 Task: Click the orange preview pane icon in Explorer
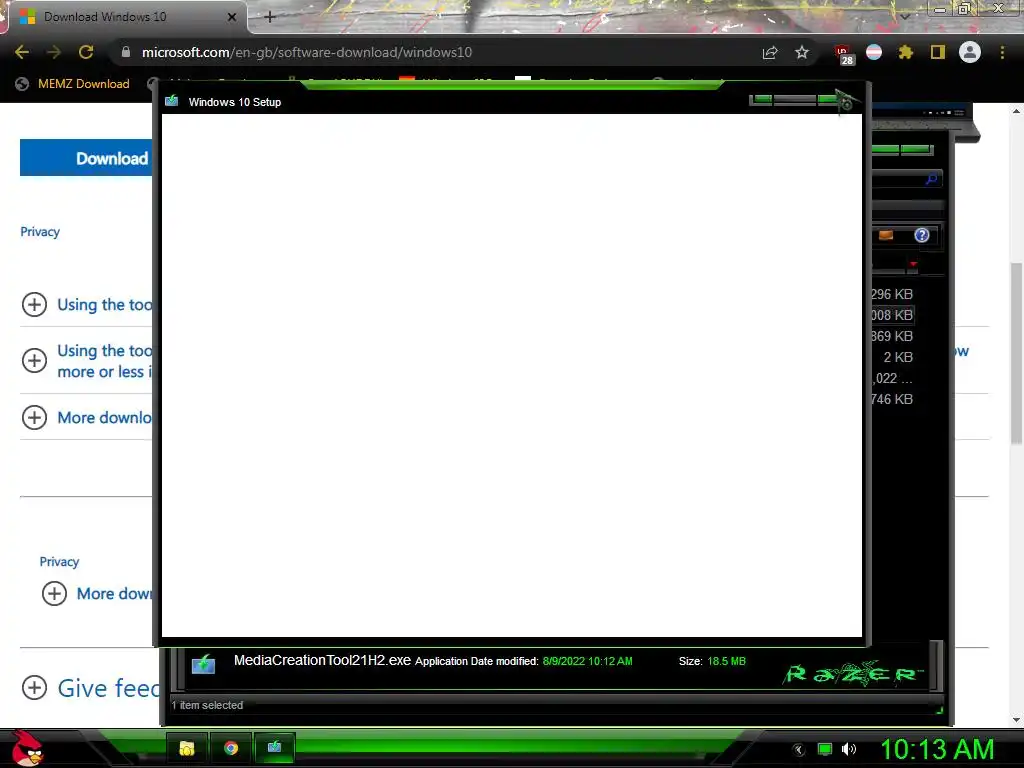[886, 235]
